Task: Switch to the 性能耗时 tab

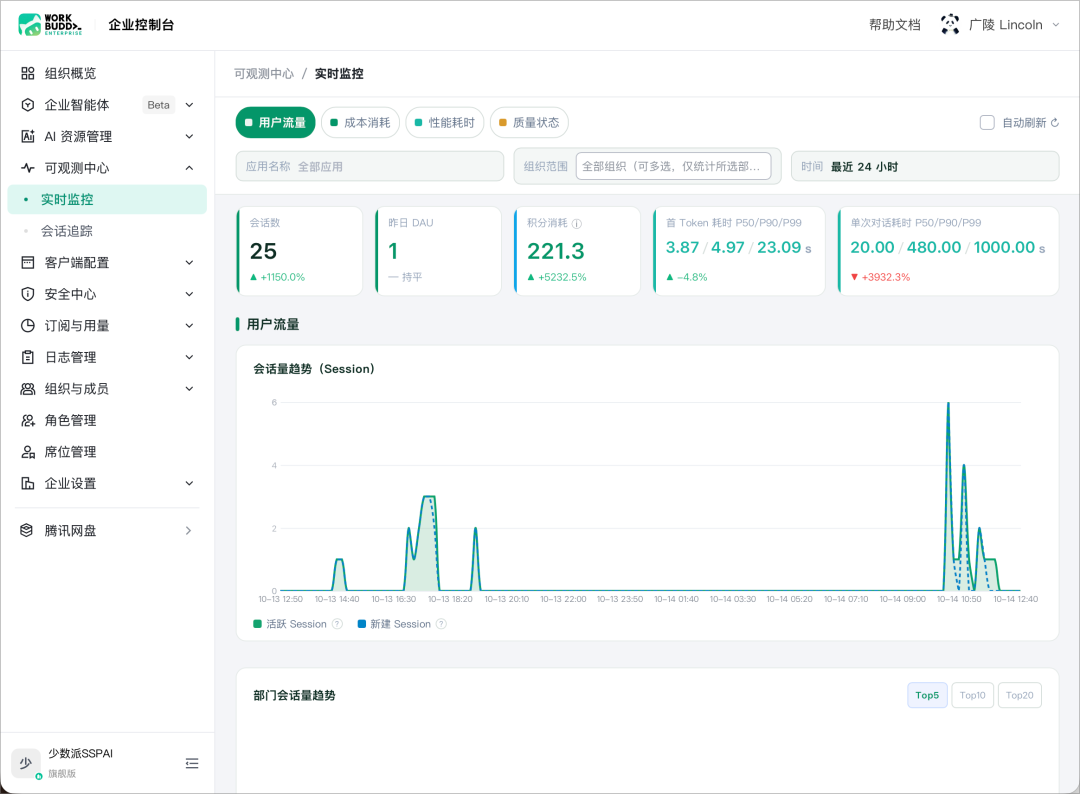Action: click(445, 123)
